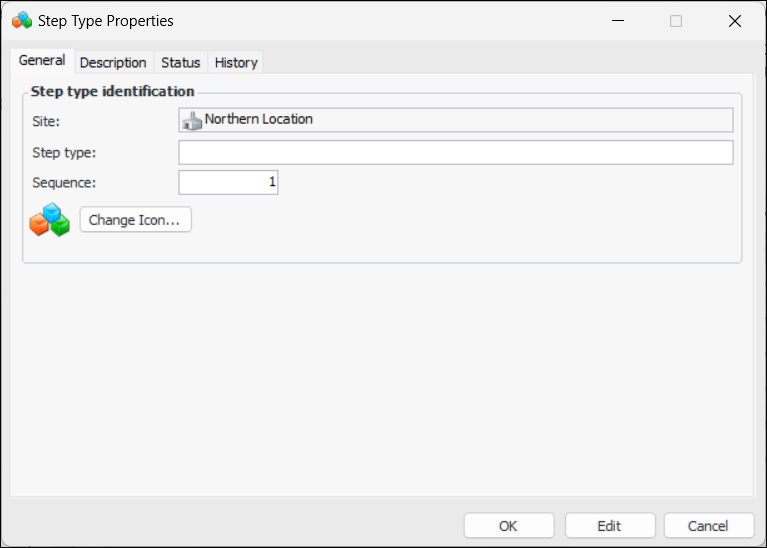Dismiss the dialog with Cancel
Viewport: 767px width, 548px height.
coord(708,526)
